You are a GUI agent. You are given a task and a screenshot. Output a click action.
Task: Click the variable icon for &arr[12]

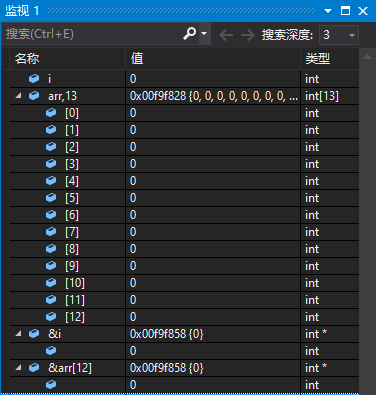[34, 368]
